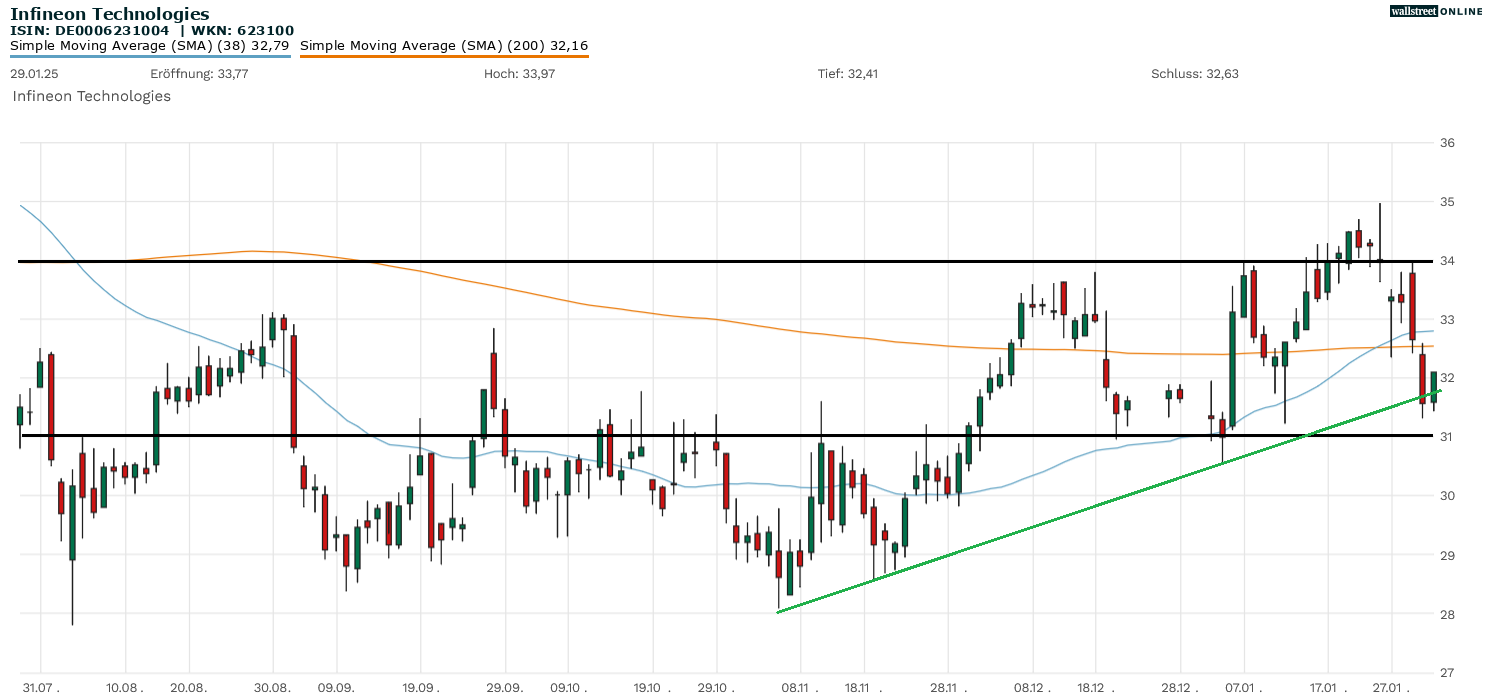Image resolution: width=1490 pixels, height=694 pixels.
Task: Click the Tief: 32,41 value
Action: pyautogui.click(x=847, y=74)
